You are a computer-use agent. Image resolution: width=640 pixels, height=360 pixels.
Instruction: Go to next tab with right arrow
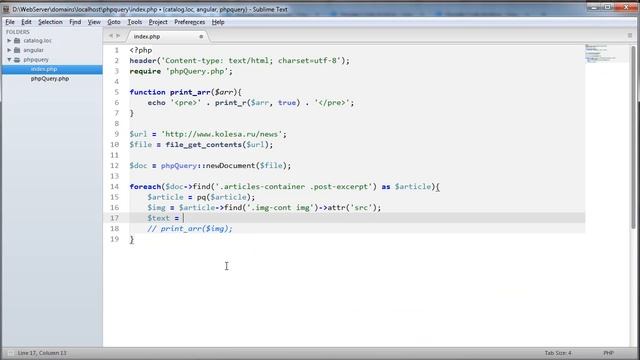point(118,36)
